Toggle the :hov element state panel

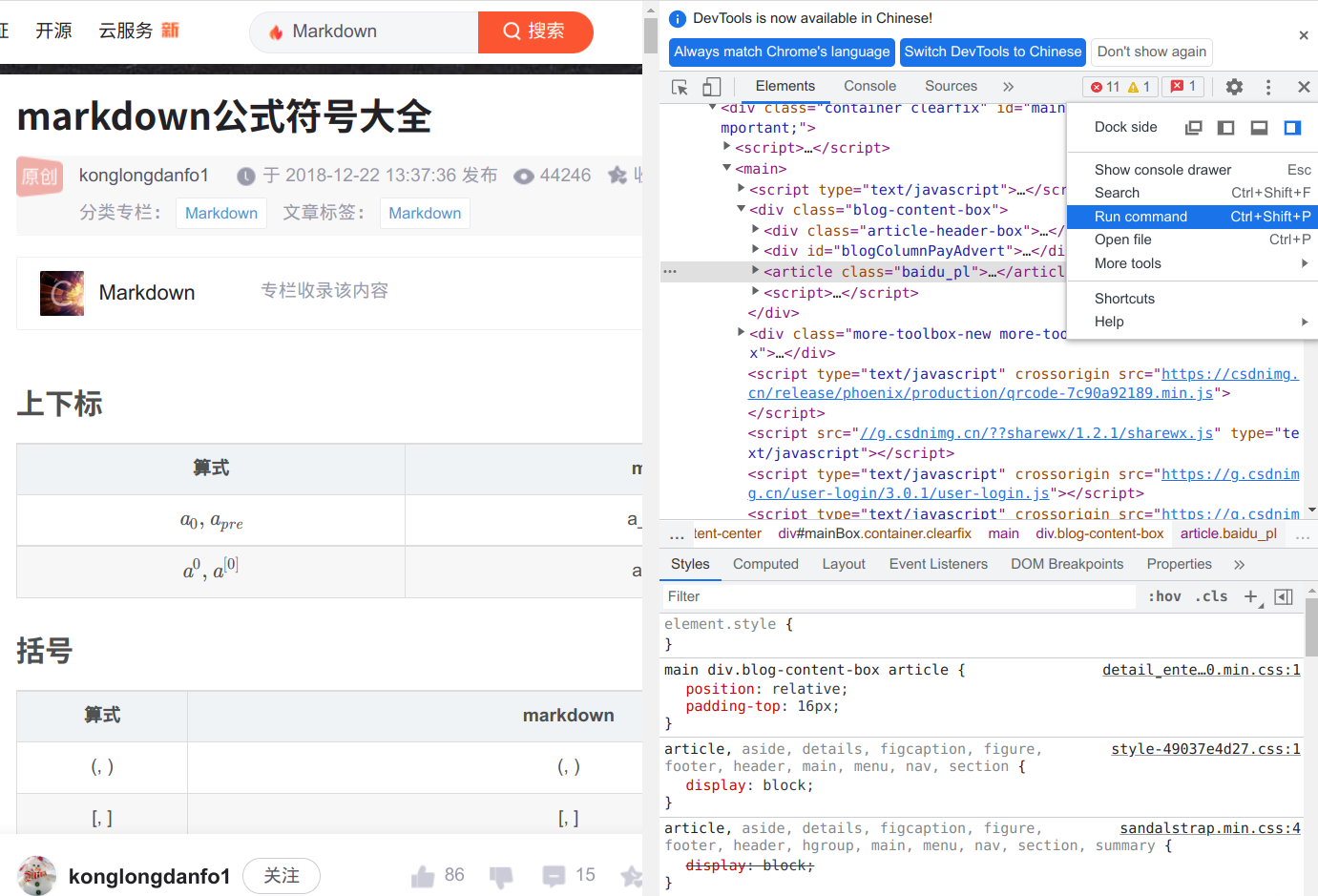pyautogui.click(x=1164, y=596)
